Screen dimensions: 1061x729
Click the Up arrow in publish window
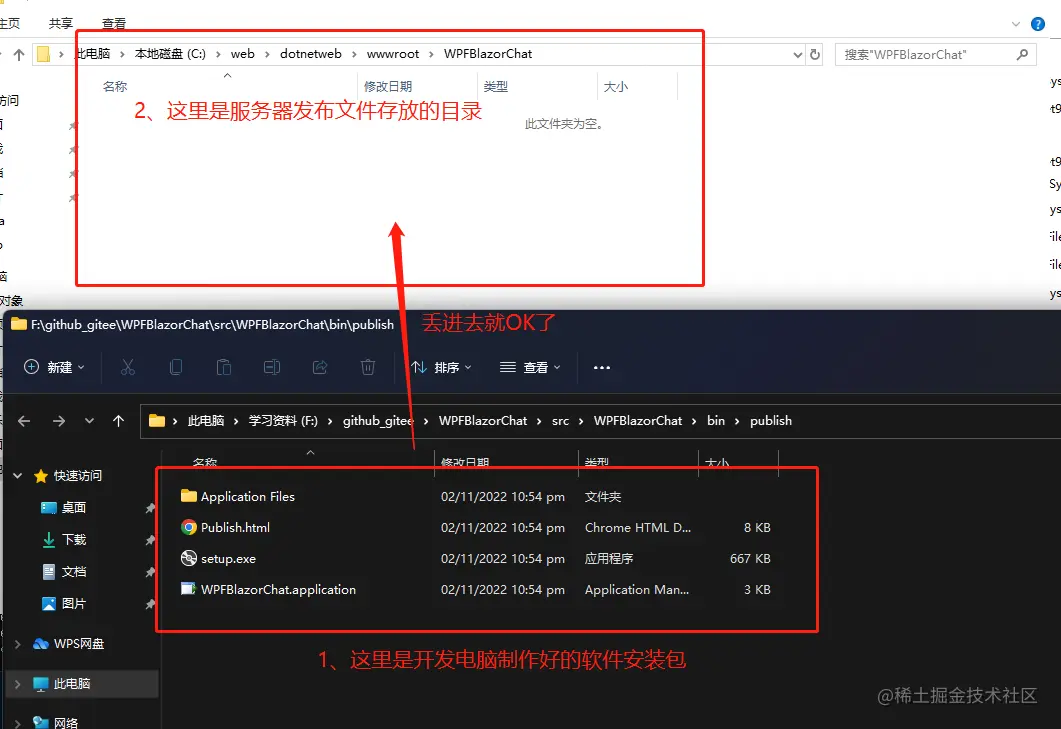118,421
